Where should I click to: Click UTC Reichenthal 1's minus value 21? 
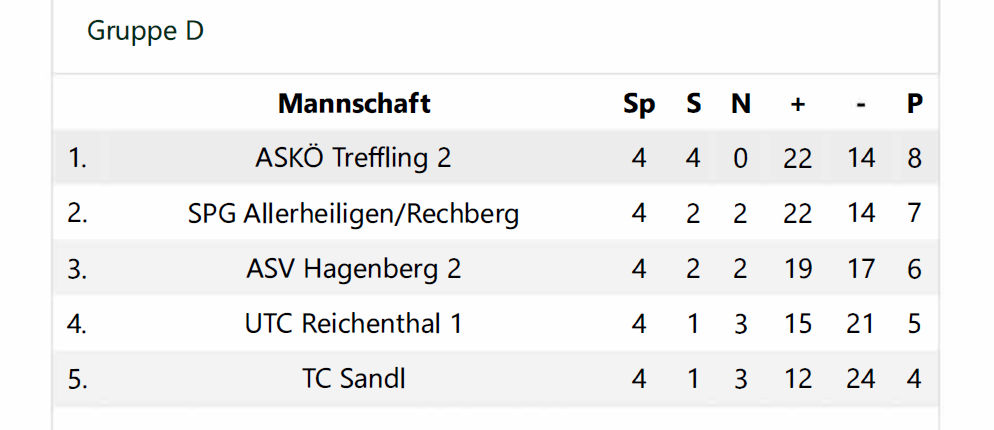860,324
